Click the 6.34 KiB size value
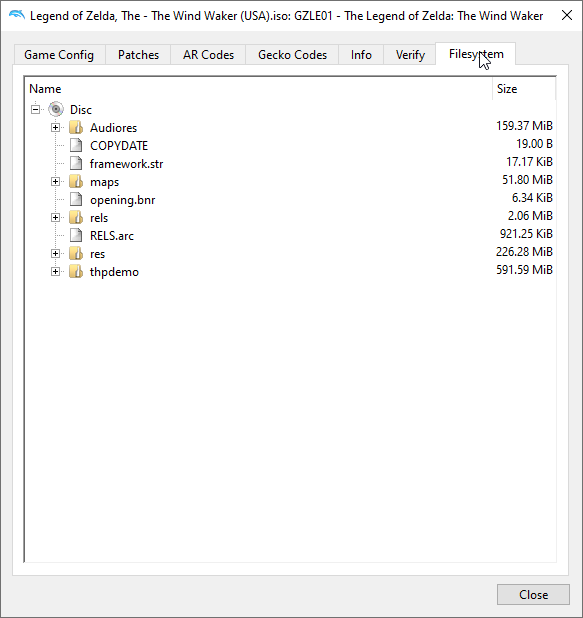583x618 pixels. point(532,197)
